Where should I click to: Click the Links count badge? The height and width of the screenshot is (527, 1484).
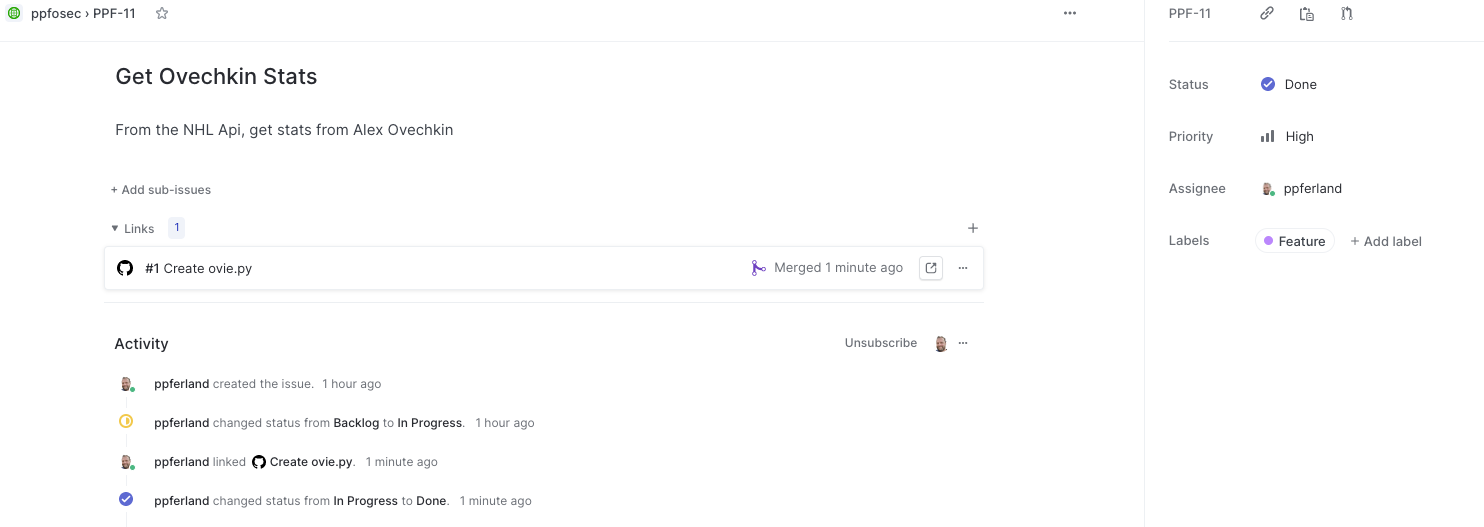[x=177, y=228]
